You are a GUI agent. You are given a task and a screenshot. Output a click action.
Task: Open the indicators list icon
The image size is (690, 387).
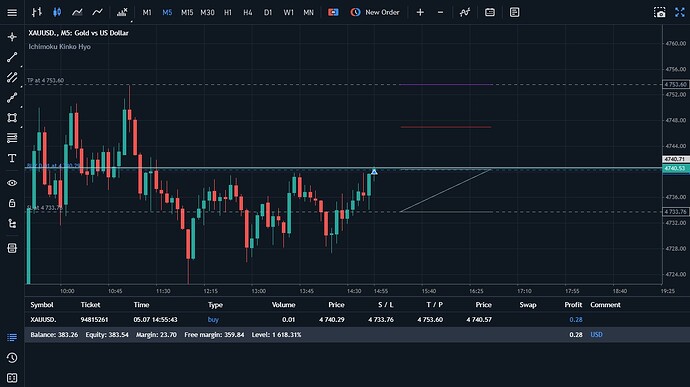tap(122, 12)
